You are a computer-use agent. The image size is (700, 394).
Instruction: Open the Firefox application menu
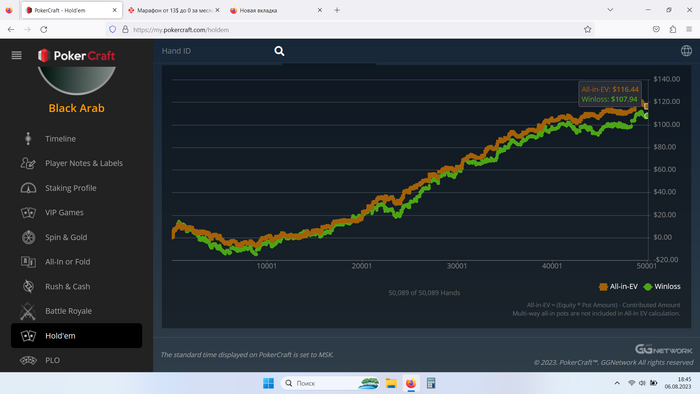[689, 29]
